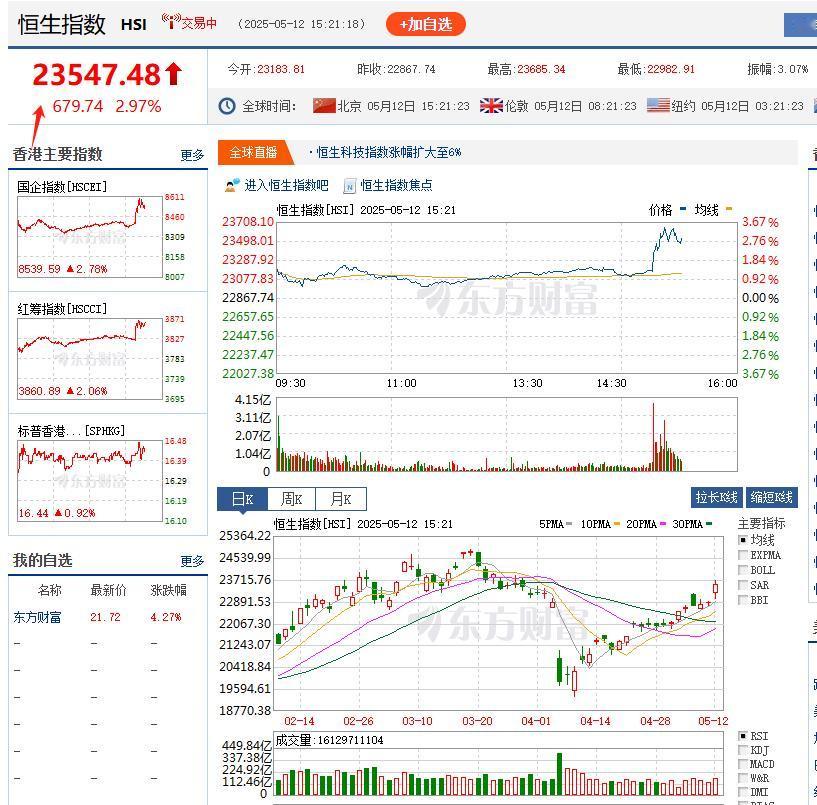The width and height of the screenshot is (817, 805).
Task: Click the intraday HSI price chart
Action: point(506,298)
